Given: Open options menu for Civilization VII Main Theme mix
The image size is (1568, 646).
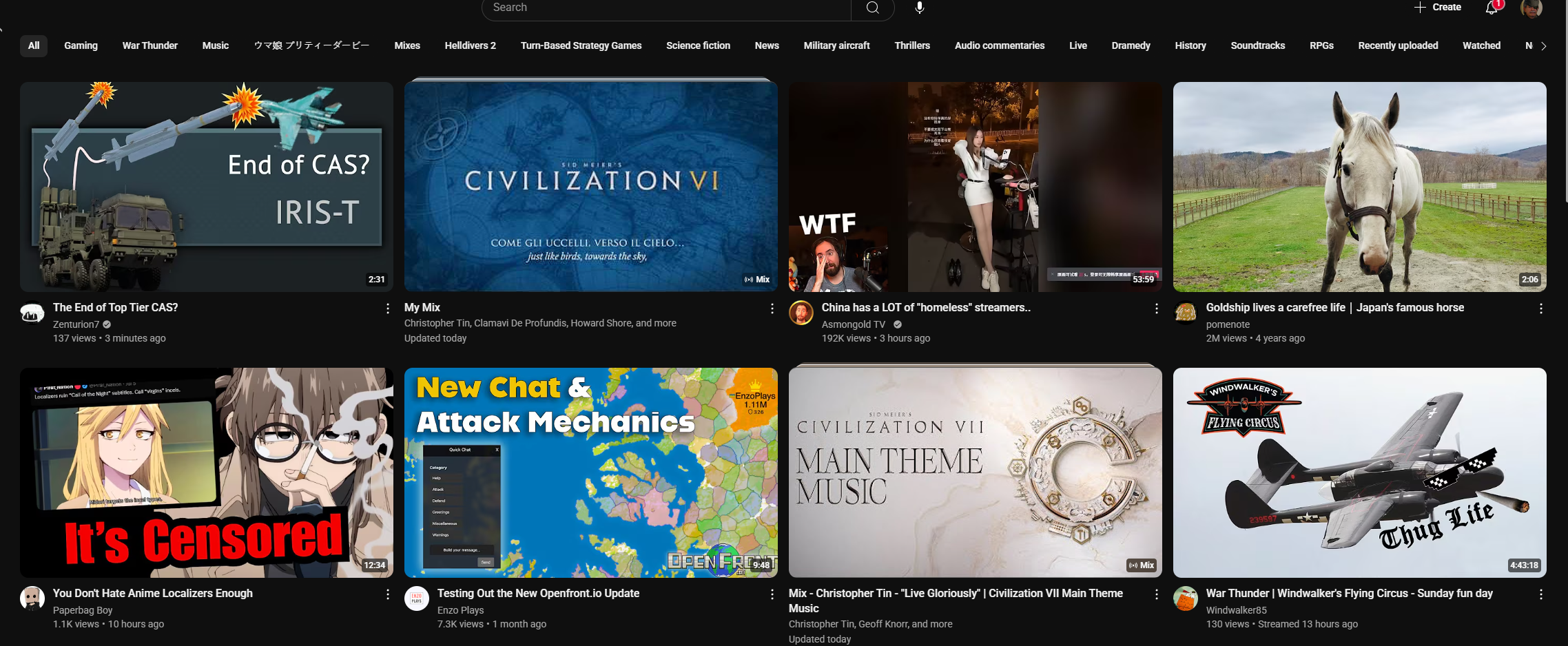Looking at the screenshot, I should pyautogui.click(x=1157, y=594).
